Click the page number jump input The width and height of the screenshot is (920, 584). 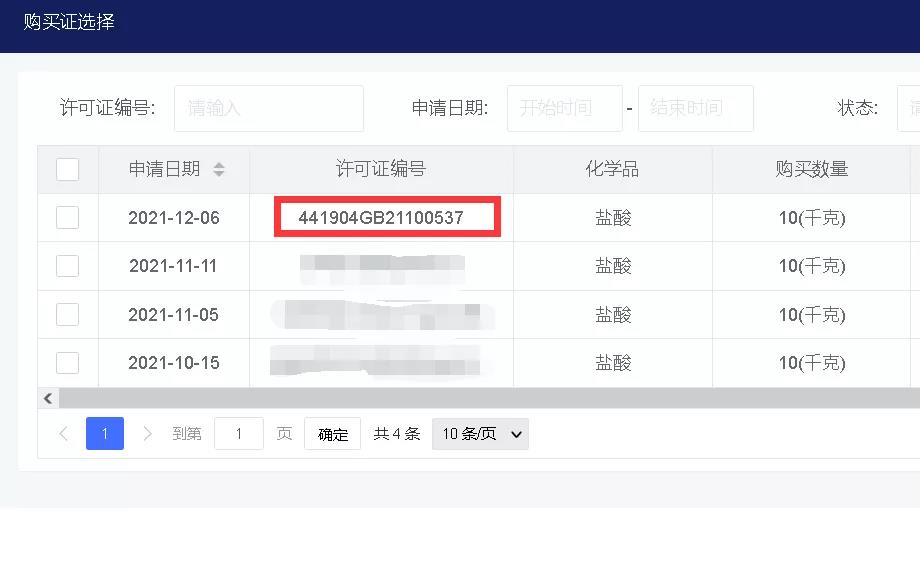[239, 434]
